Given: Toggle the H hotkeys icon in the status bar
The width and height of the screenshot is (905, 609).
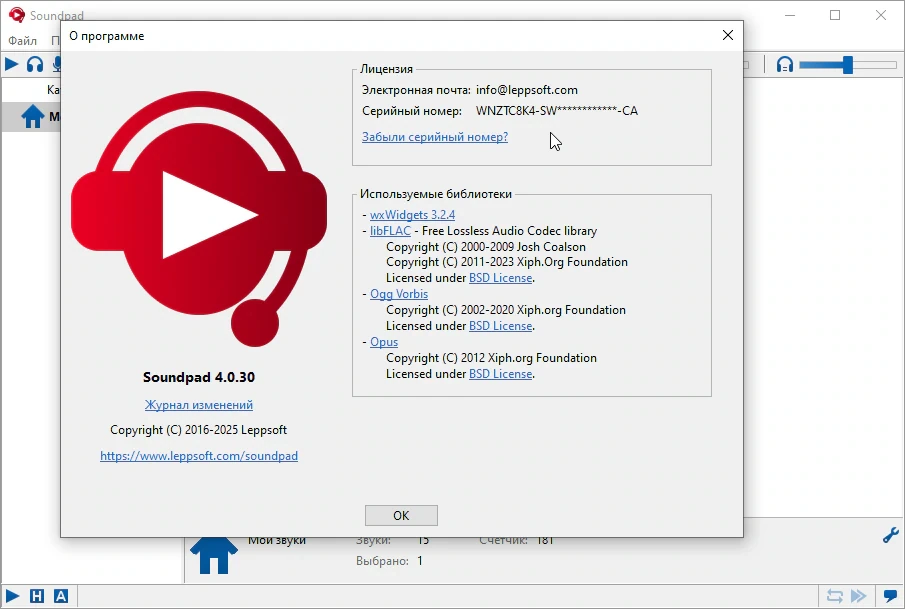Looking at the screenshot, I should coord(36,596).
